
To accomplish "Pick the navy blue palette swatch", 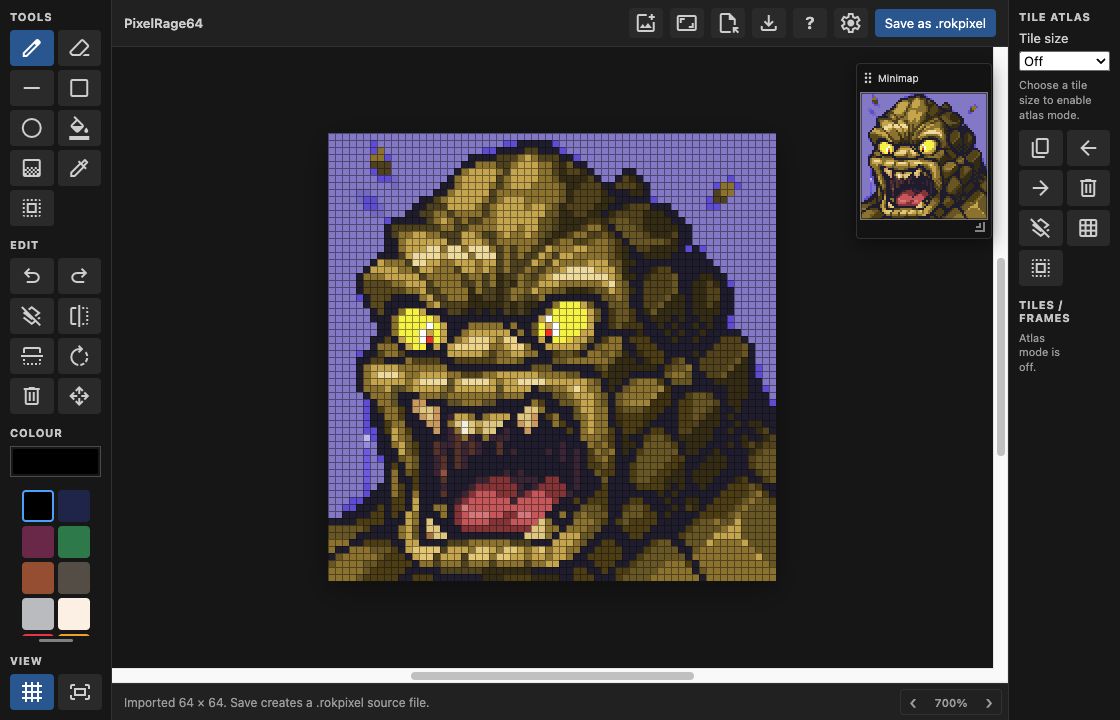I will (x=74, y=506).
